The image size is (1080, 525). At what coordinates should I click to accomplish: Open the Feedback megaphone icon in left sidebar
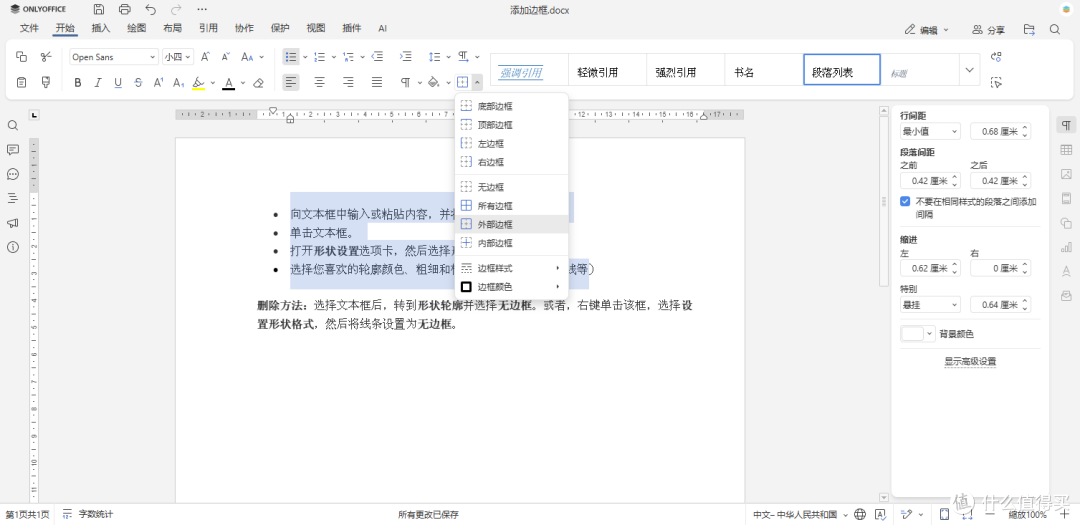pyautogui.click(x=12, y=223)
